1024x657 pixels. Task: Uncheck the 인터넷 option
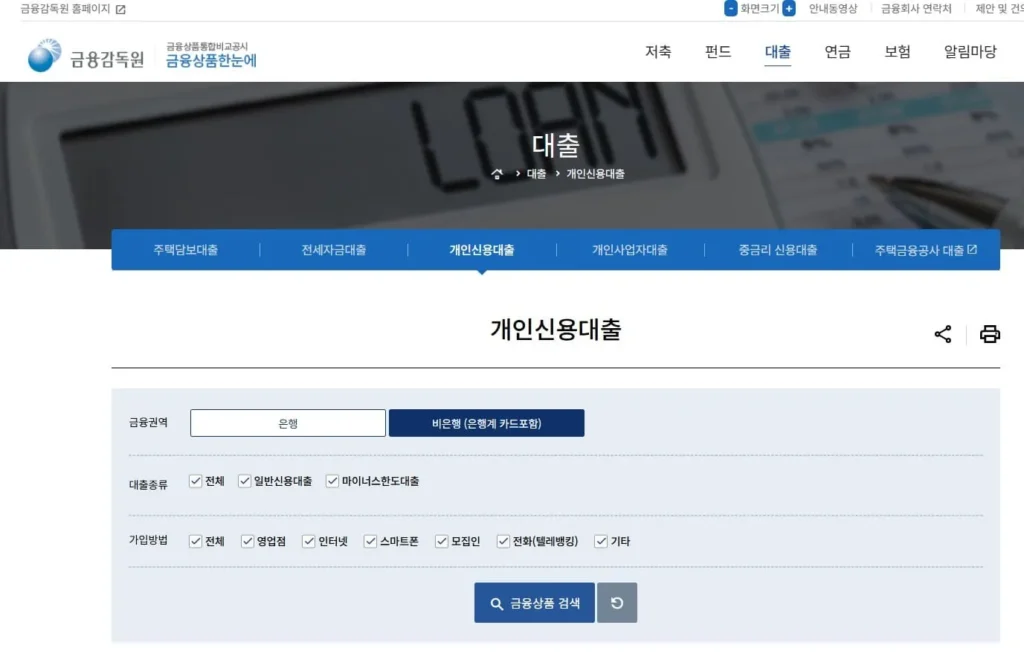point(309,541)
